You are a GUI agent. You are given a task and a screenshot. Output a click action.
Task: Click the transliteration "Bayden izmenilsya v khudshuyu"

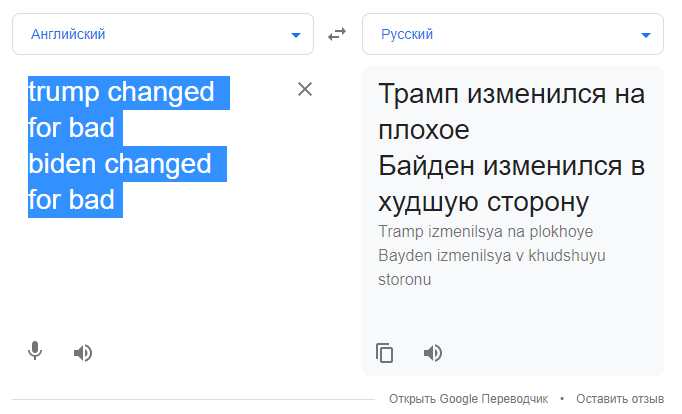[492, 256]
